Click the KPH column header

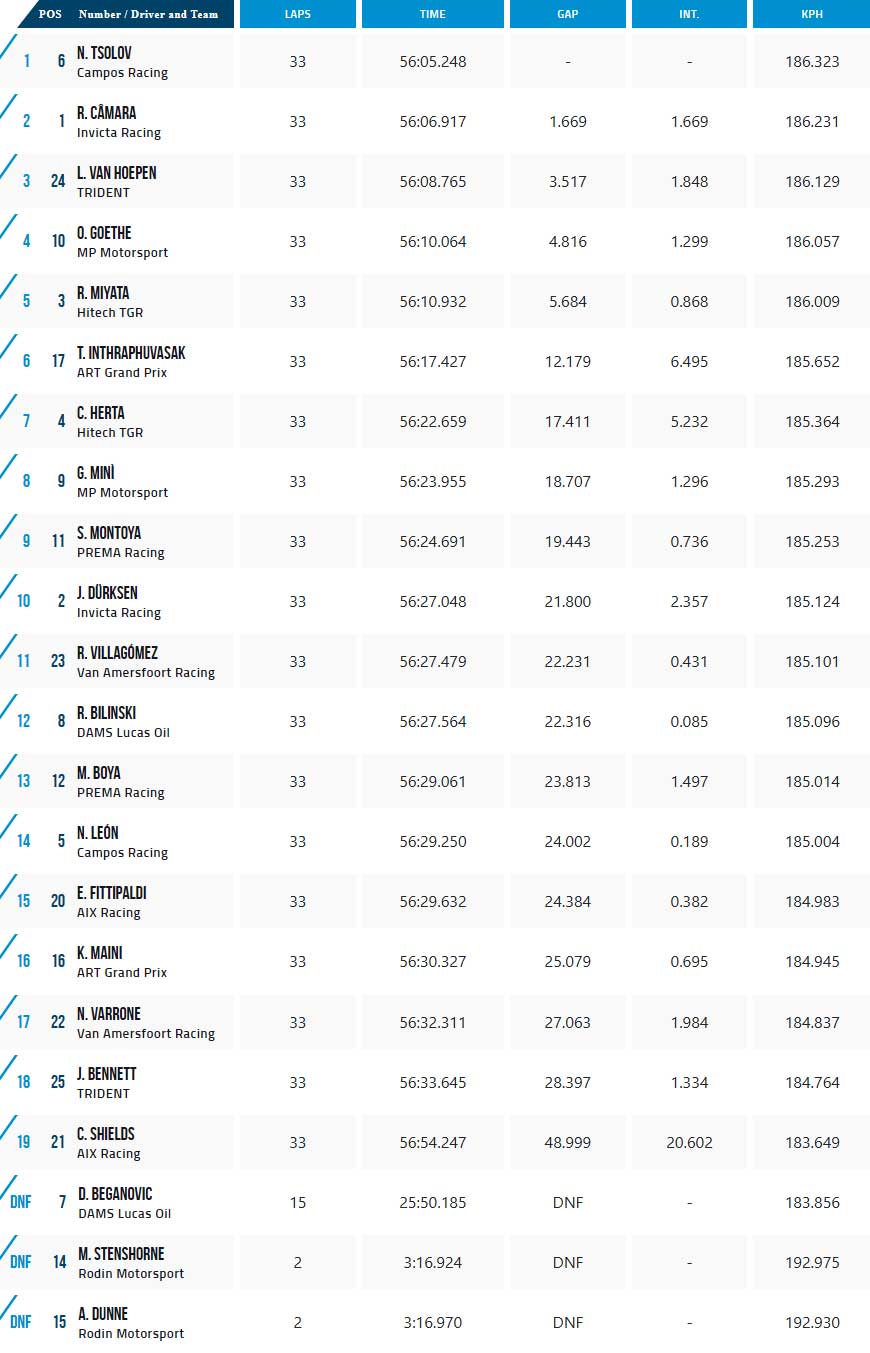tap(812, 14)
